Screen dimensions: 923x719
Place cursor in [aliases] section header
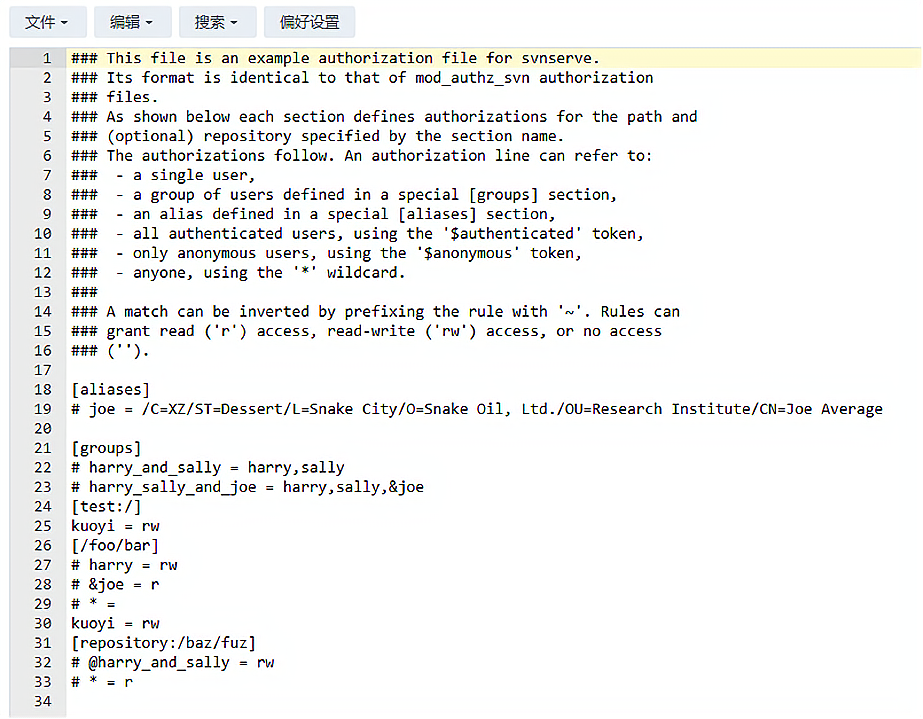pyautogui.click(x=111, y=390)
